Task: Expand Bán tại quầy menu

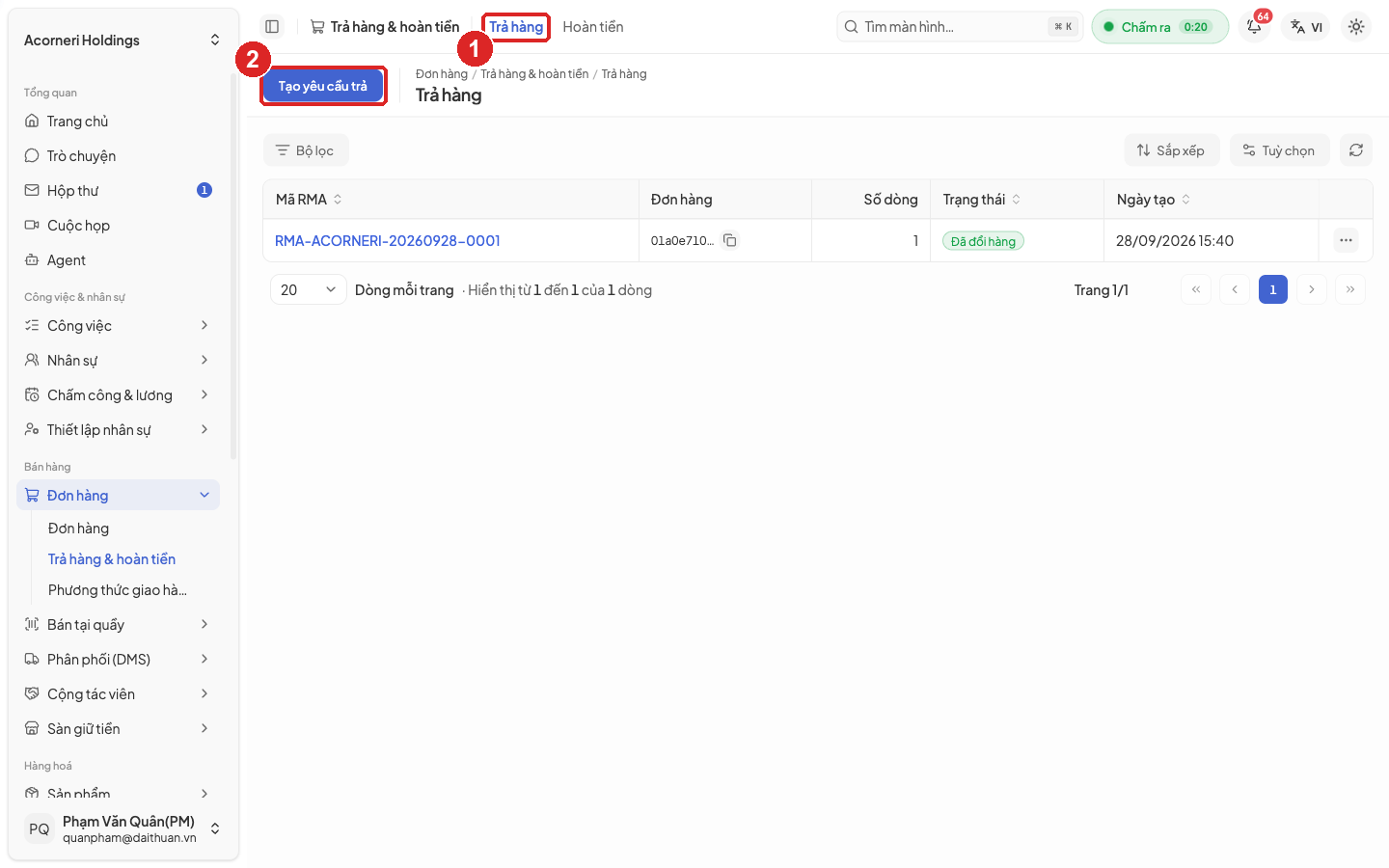Action: coord(119,625)
